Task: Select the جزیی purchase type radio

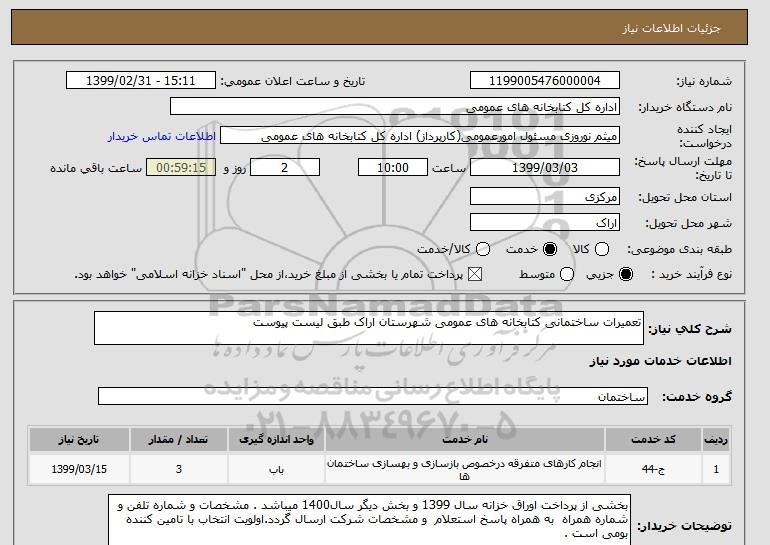Action: click(626, 274)
